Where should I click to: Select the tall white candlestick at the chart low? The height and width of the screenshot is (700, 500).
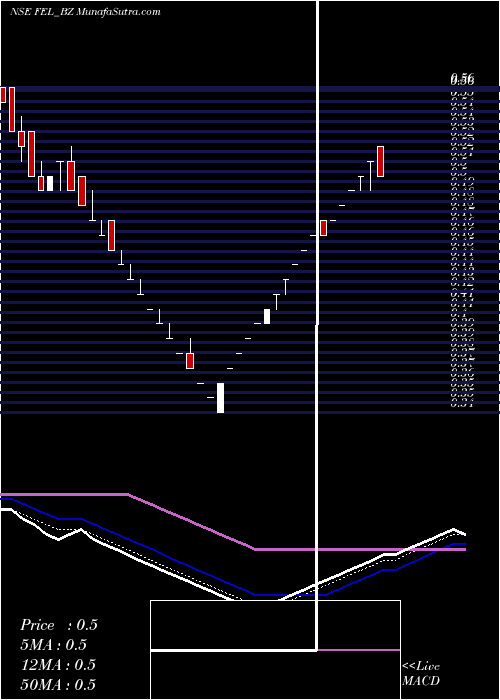point(221,398)
